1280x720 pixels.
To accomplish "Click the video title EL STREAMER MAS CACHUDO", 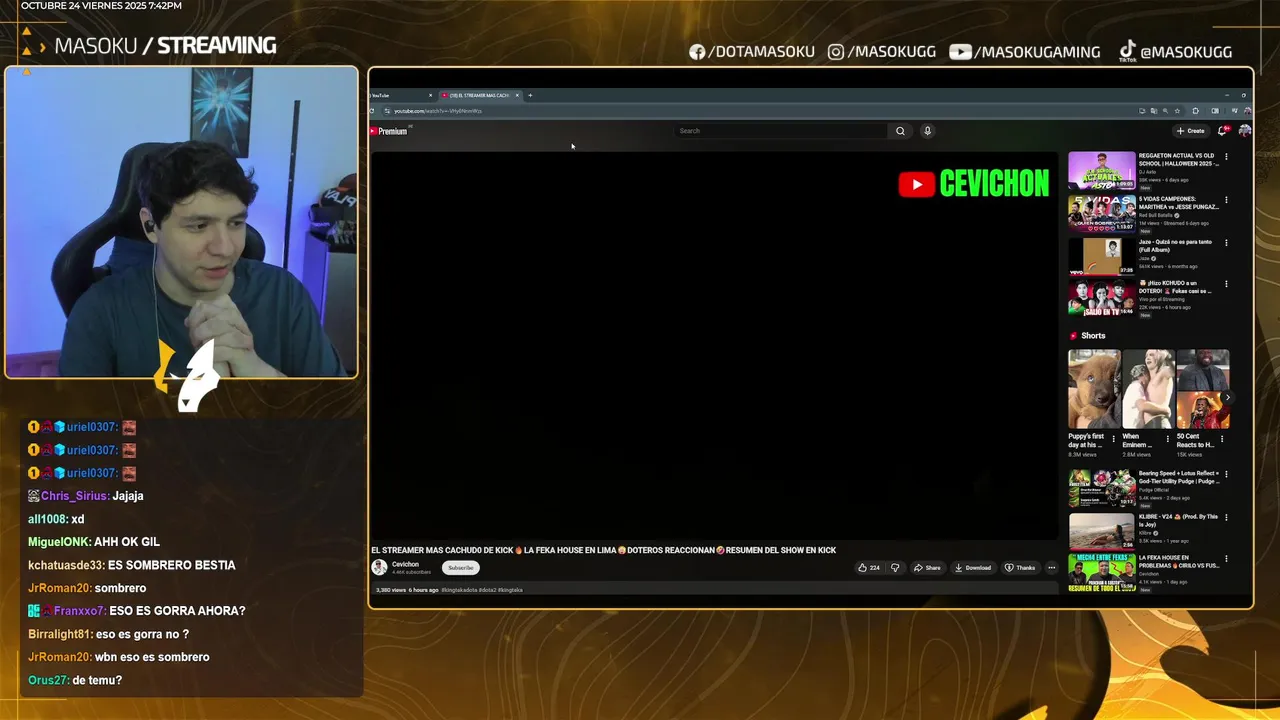I will click(604, 550).
